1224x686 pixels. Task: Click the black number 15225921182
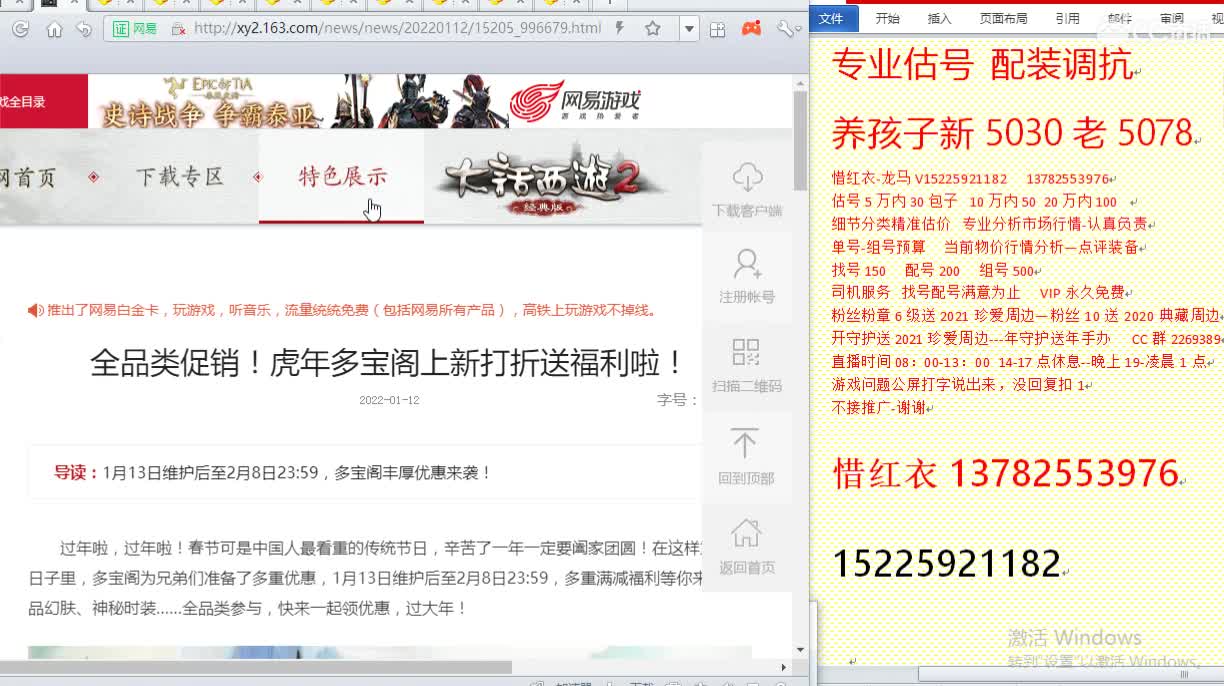[946, 564]
